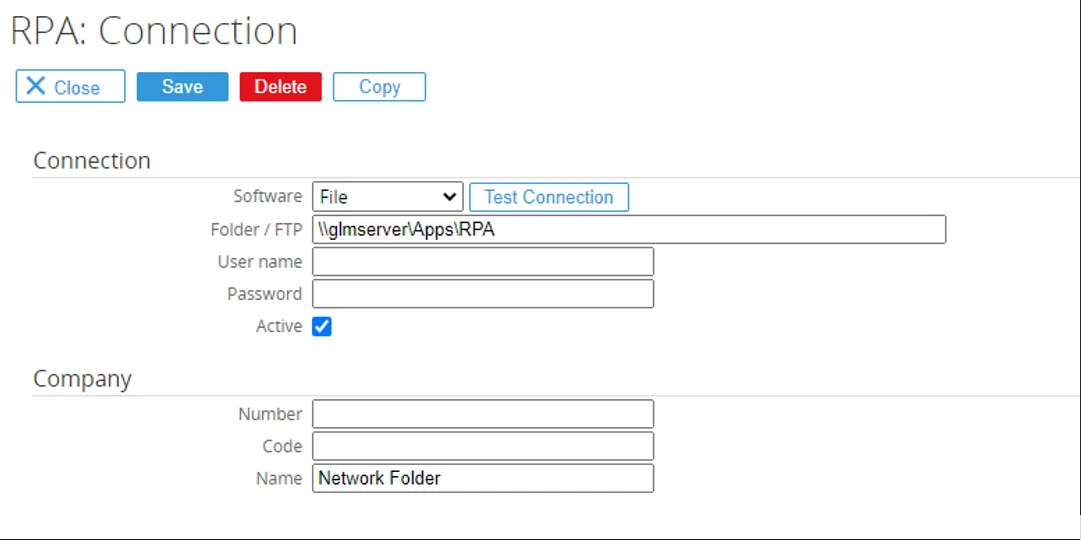Viewport: 1081px width, 540px height.
Task: Click the Active label text
Action: (278, 326)
